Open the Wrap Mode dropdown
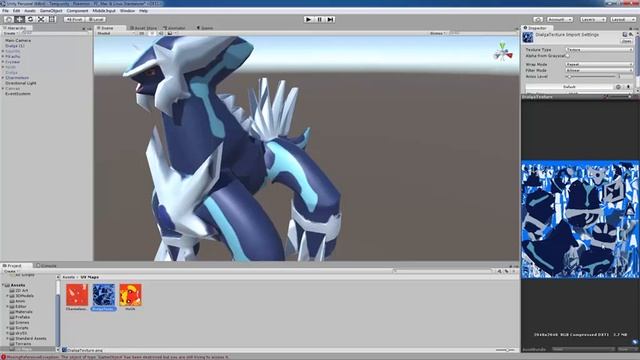Viewport: 640px width, 360px height. (x=599, y=64)
